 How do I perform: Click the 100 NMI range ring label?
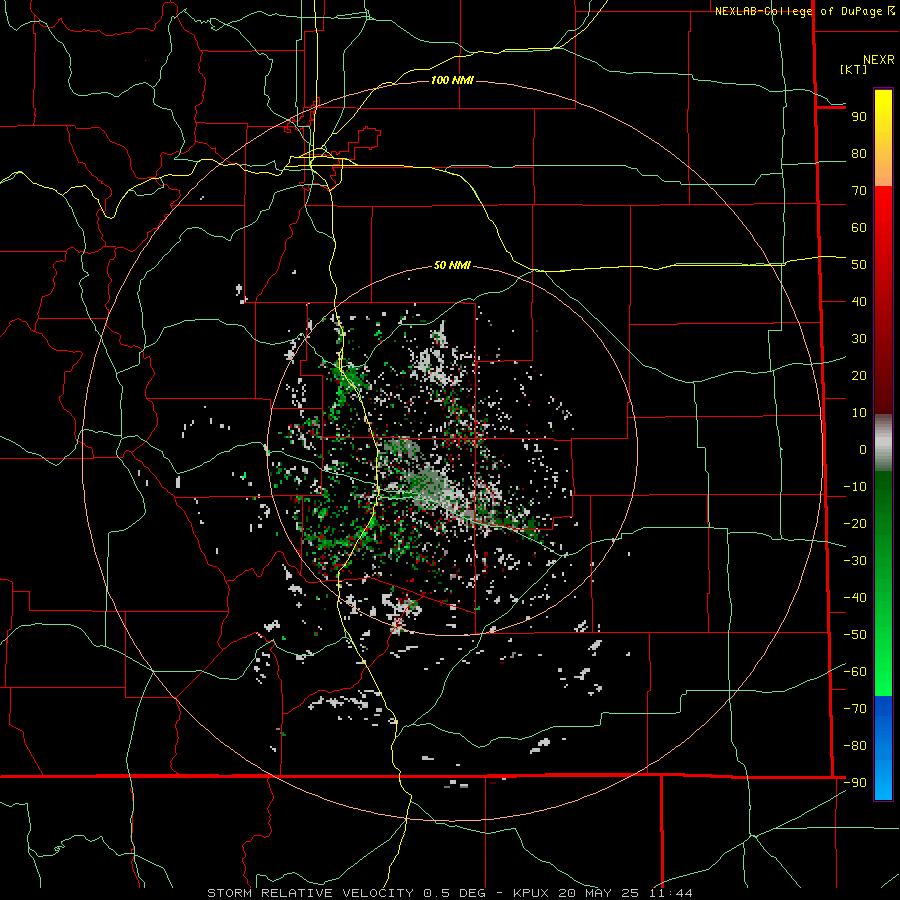pyautogui.click(x=452, y=80)
